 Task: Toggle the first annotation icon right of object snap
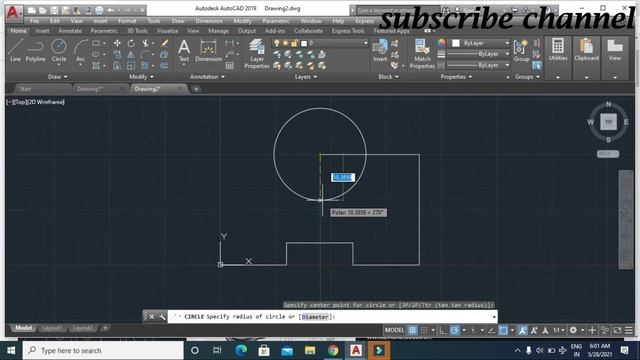(x=522, y=330)
